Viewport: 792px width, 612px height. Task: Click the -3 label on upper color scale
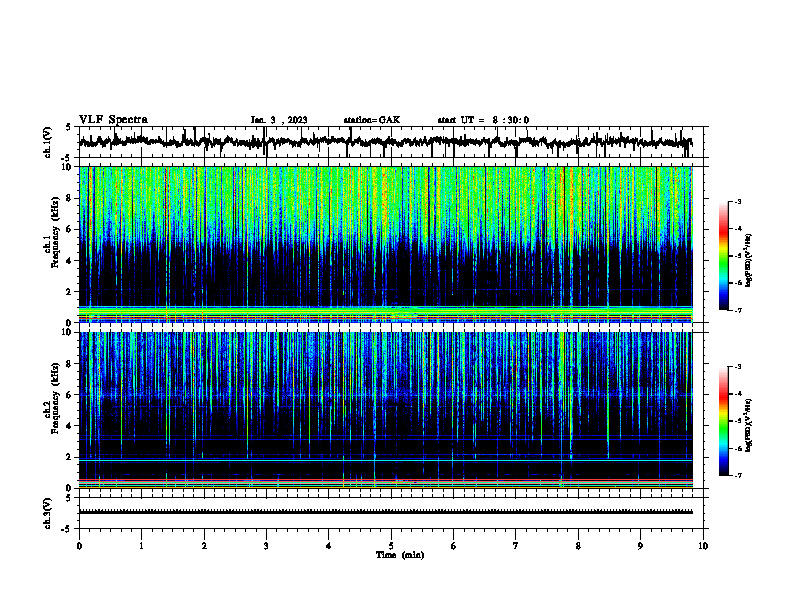pos(738,202)
